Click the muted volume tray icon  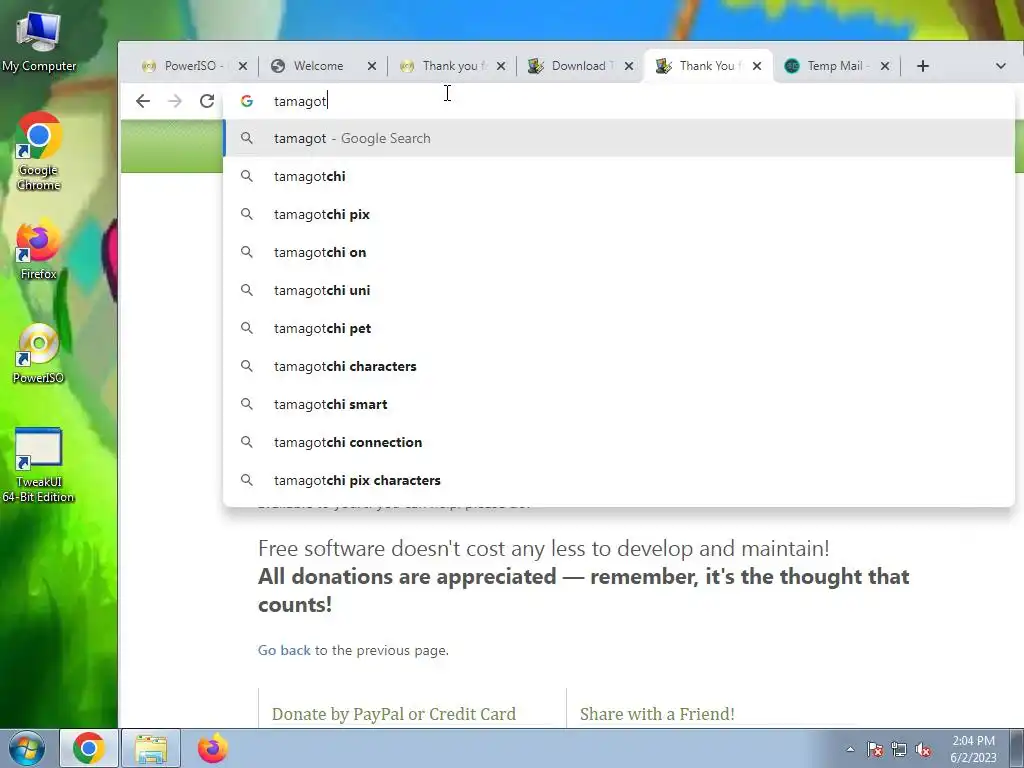click(923, 749)
